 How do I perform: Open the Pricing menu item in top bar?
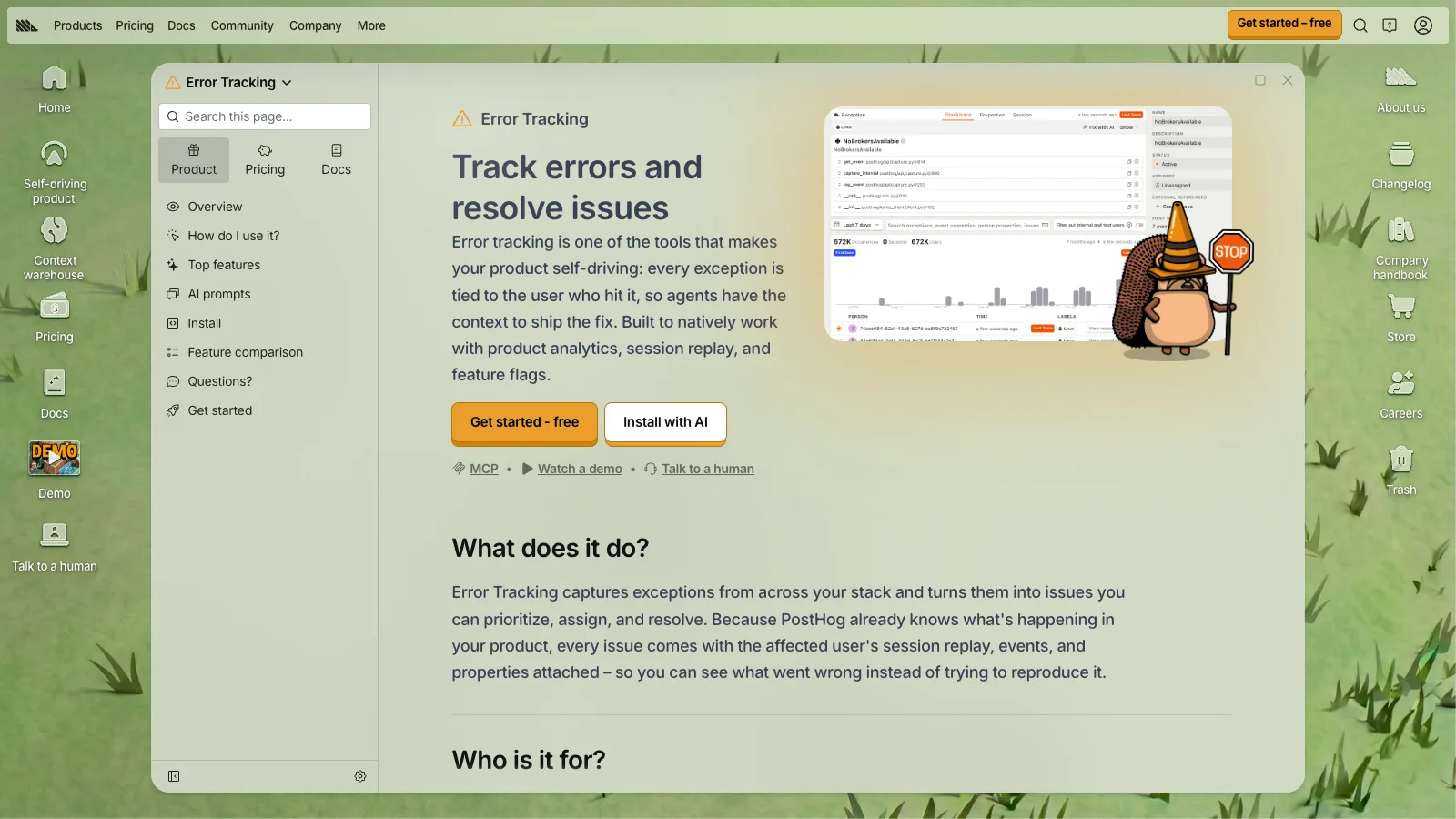pos(135,25)
